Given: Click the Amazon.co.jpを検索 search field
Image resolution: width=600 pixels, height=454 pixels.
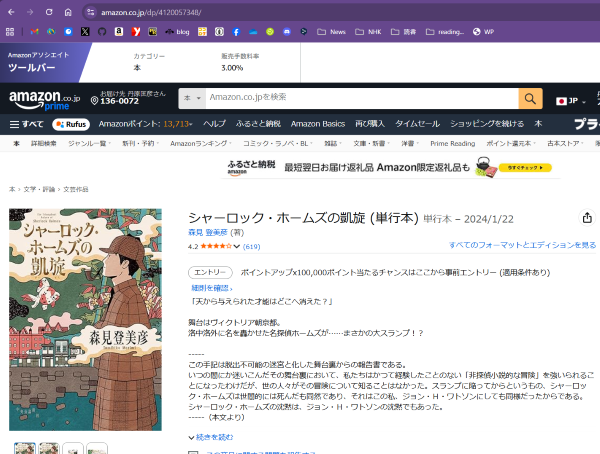Looking at the screenshot, I should (x=362, y=98).
